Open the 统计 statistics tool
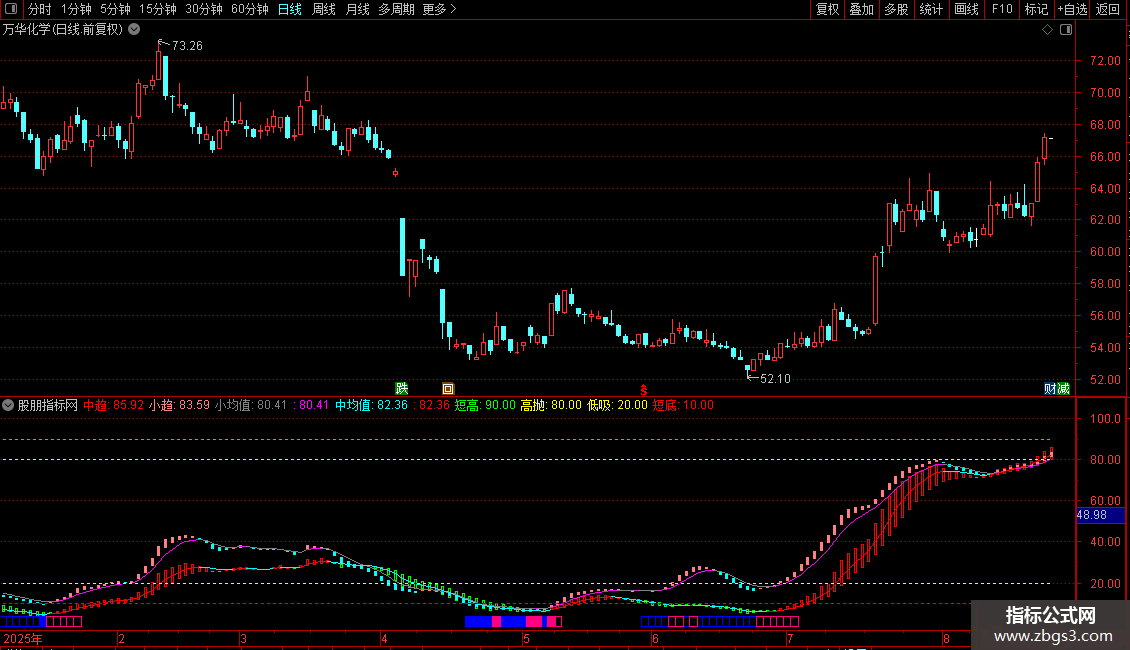Image resolution: width=1130 pixels, height=650 pixels. 931,9
